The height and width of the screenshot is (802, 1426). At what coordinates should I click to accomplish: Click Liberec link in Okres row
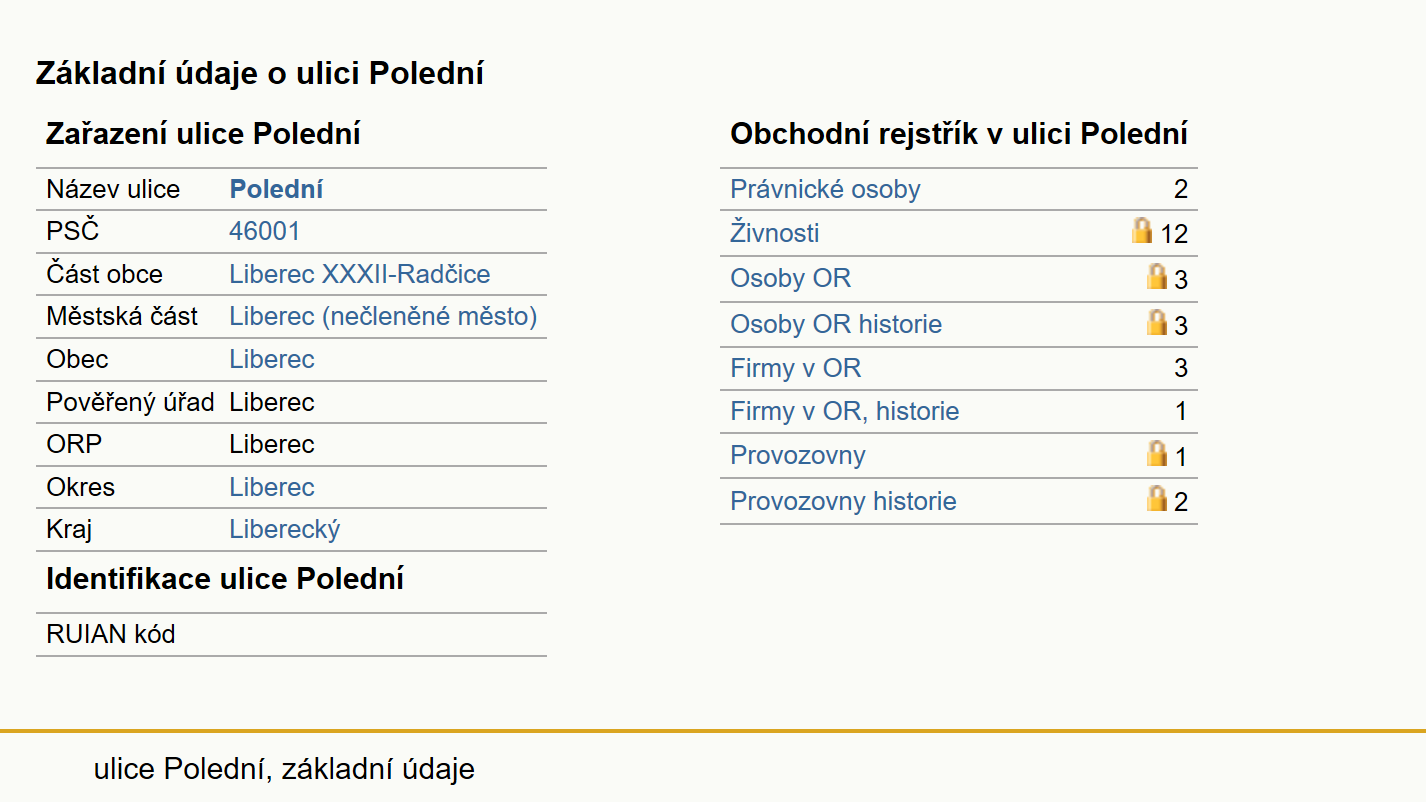click(x=272, y=487)
